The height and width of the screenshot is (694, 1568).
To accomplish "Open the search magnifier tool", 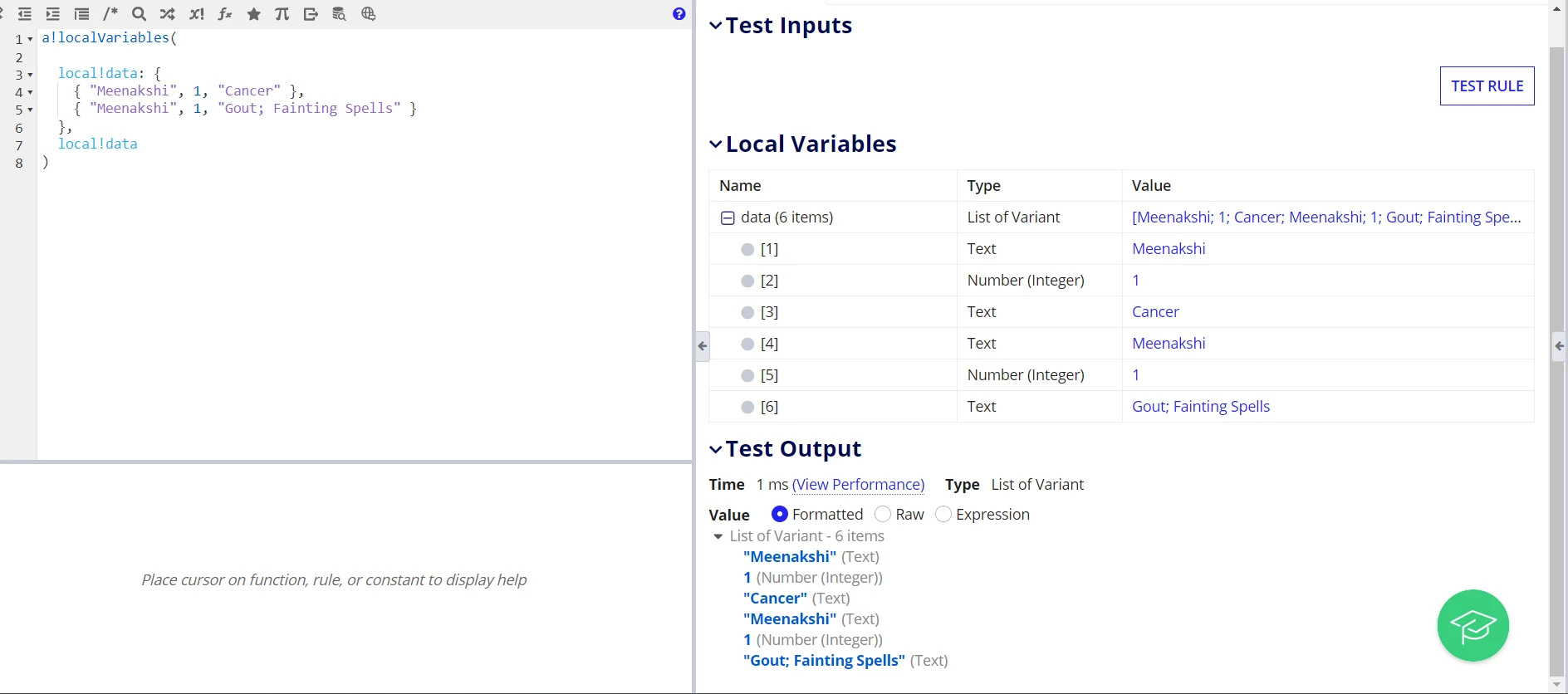I will 139,14.
